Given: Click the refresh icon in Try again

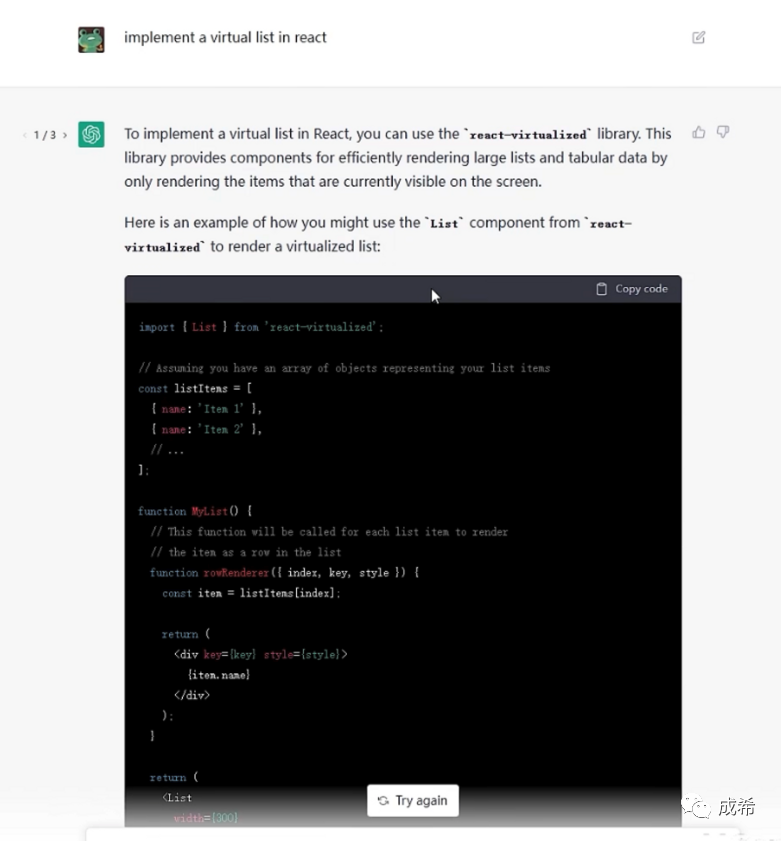Looking at the screenshot, I should (383, 801).
